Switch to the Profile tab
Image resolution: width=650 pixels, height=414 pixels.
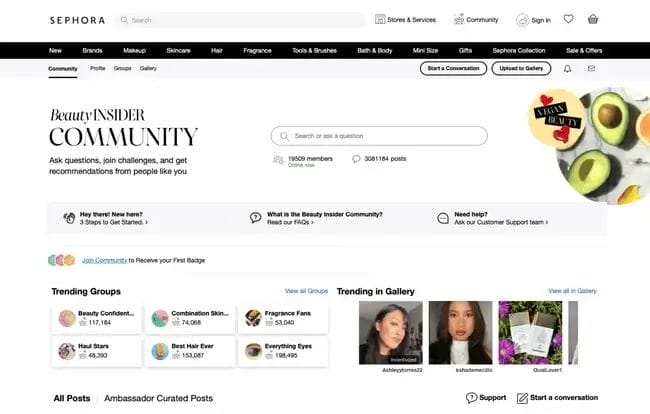(98, 68)
